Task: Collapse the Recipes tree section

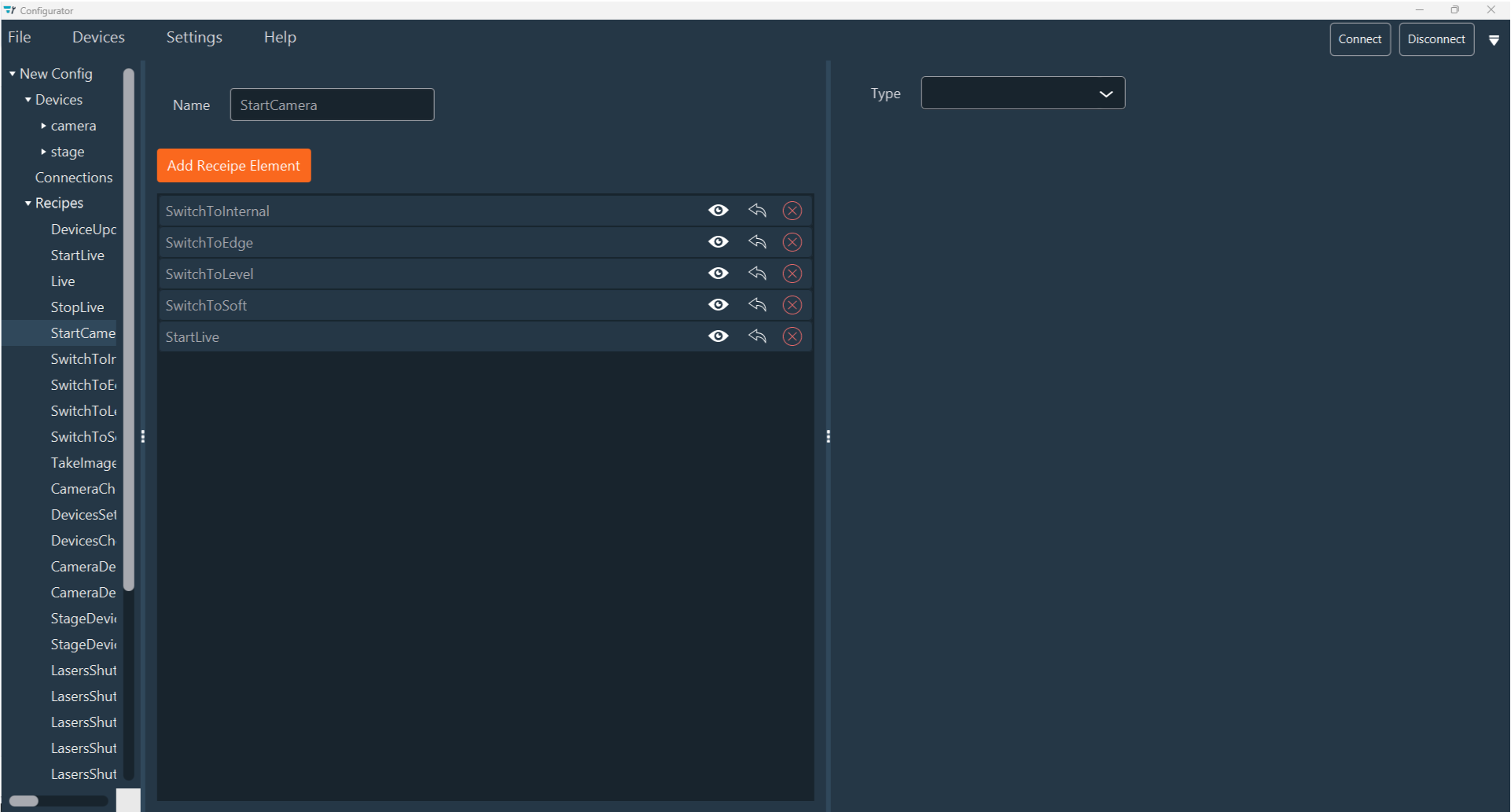Action: 28,204
